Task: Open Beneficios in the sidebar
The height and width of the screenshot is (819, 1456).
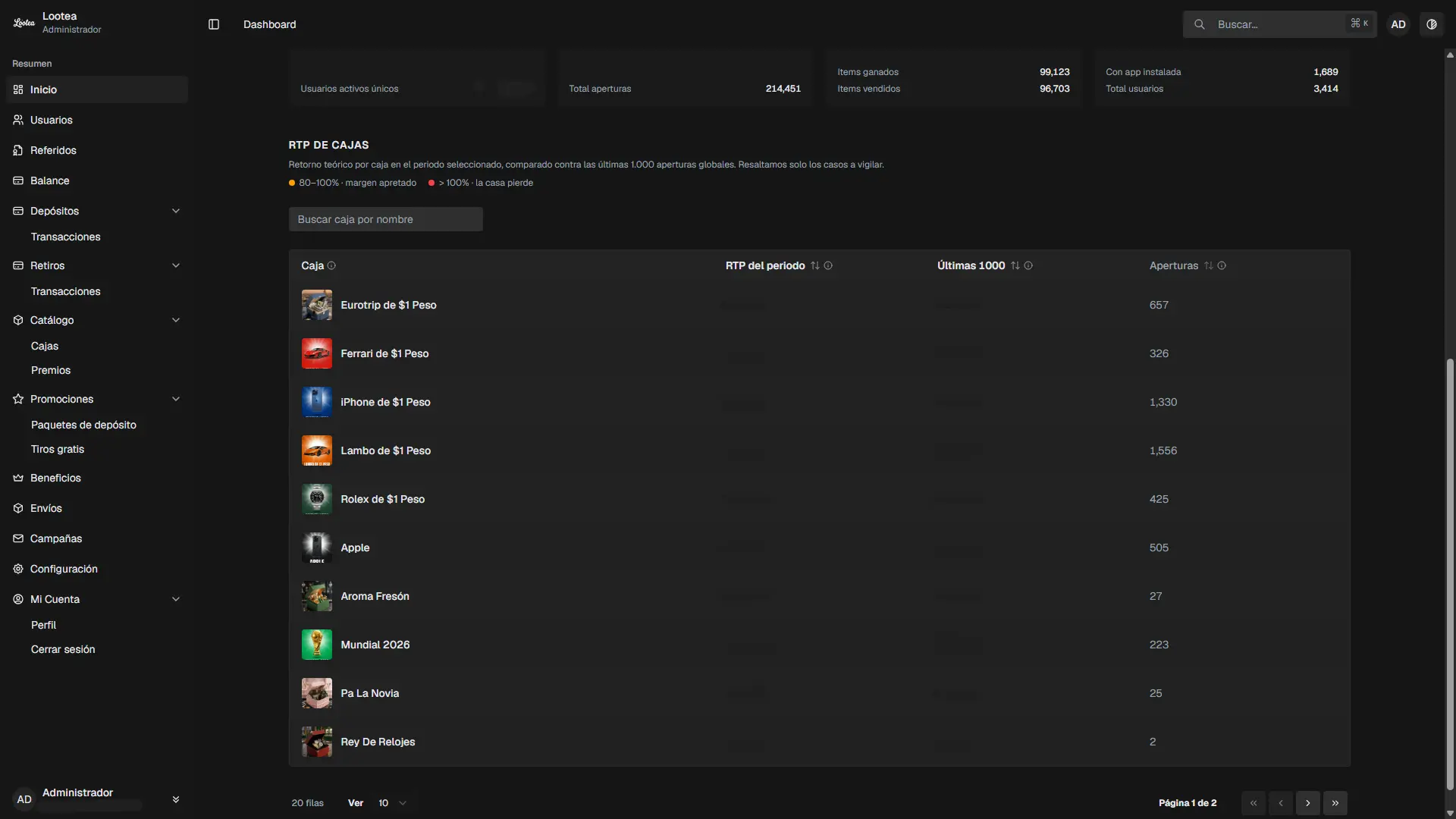Action: point(97,478)
